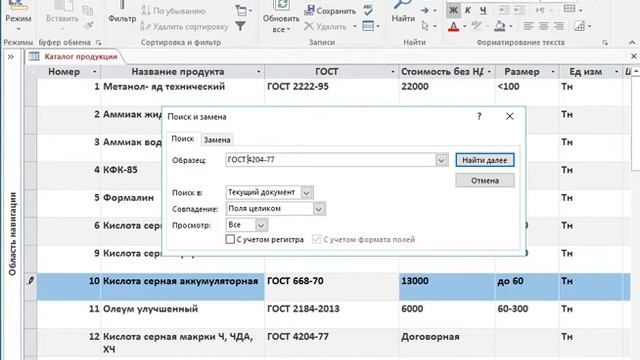Open the Форматирование текста dialog launcher

tap(605, 42)
